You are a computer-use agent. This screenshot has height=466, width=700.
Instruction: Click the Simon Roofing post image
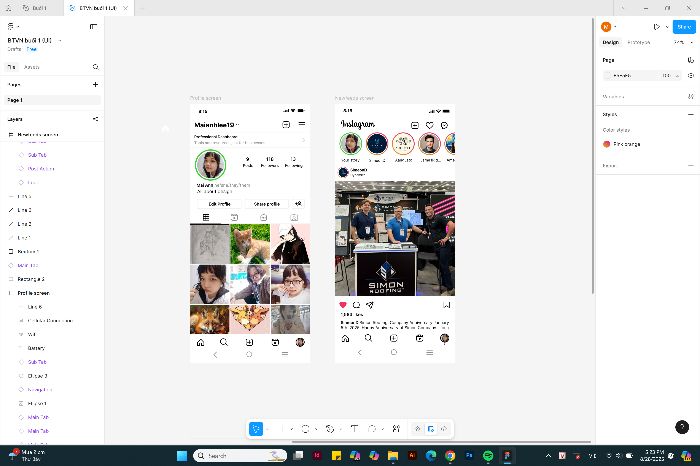tap(395, 238)
